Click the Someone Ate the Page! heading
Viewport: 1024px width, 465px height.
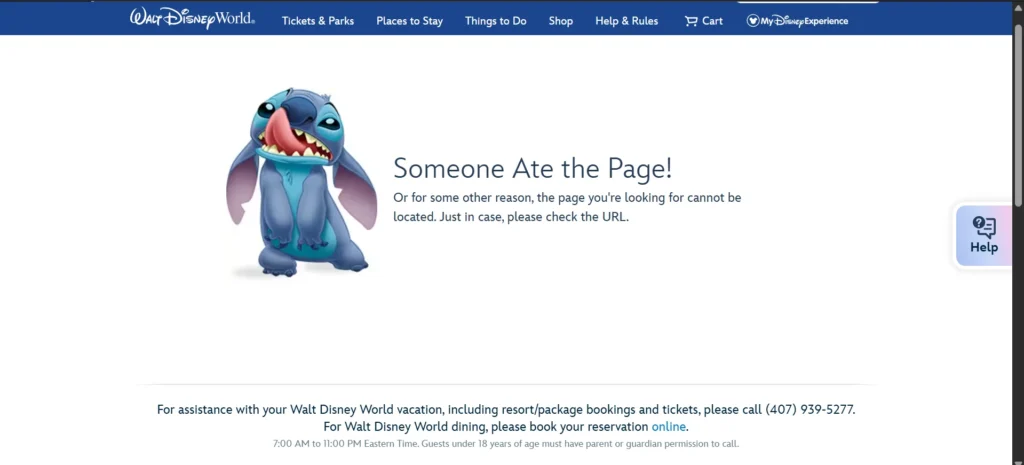click(x=532, y=168)
